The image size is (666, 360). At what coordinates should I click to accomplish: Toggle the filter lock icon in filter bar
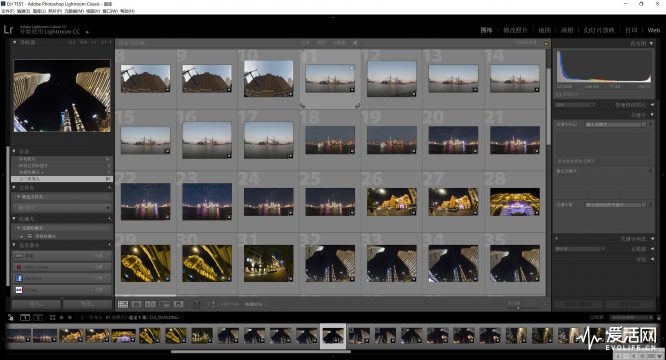546,43
